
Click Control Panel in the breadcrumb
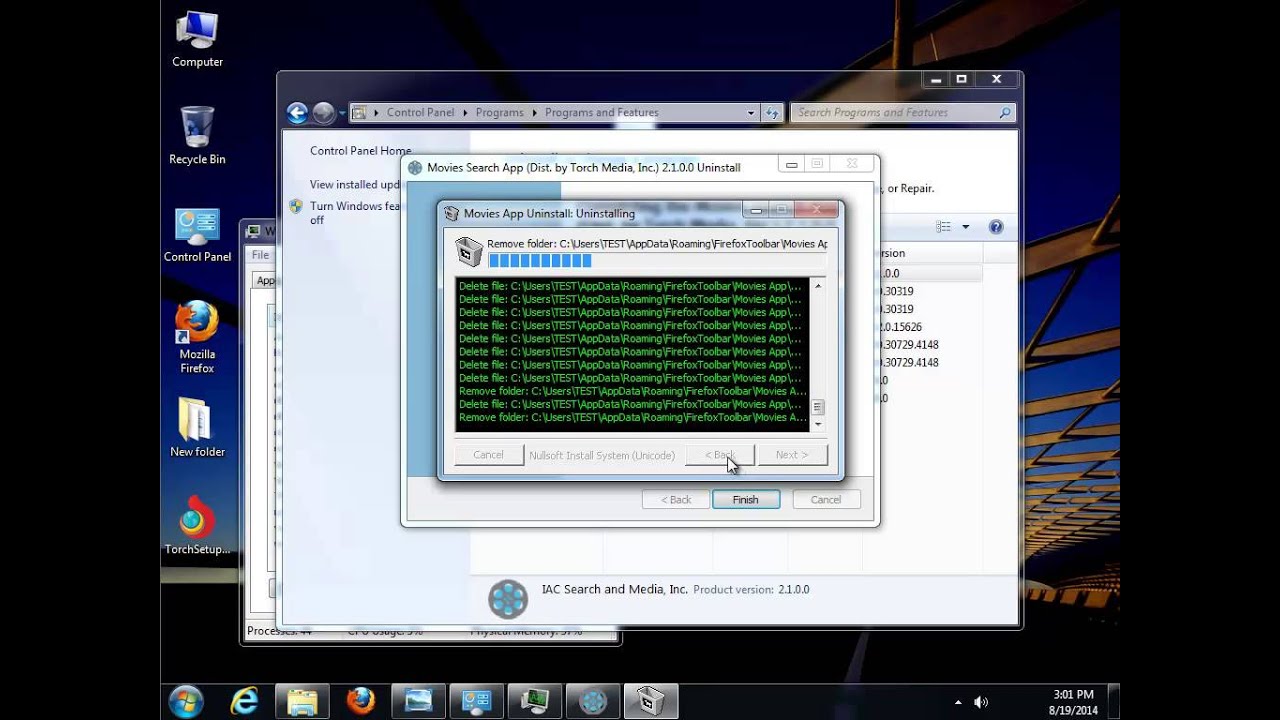420,113
